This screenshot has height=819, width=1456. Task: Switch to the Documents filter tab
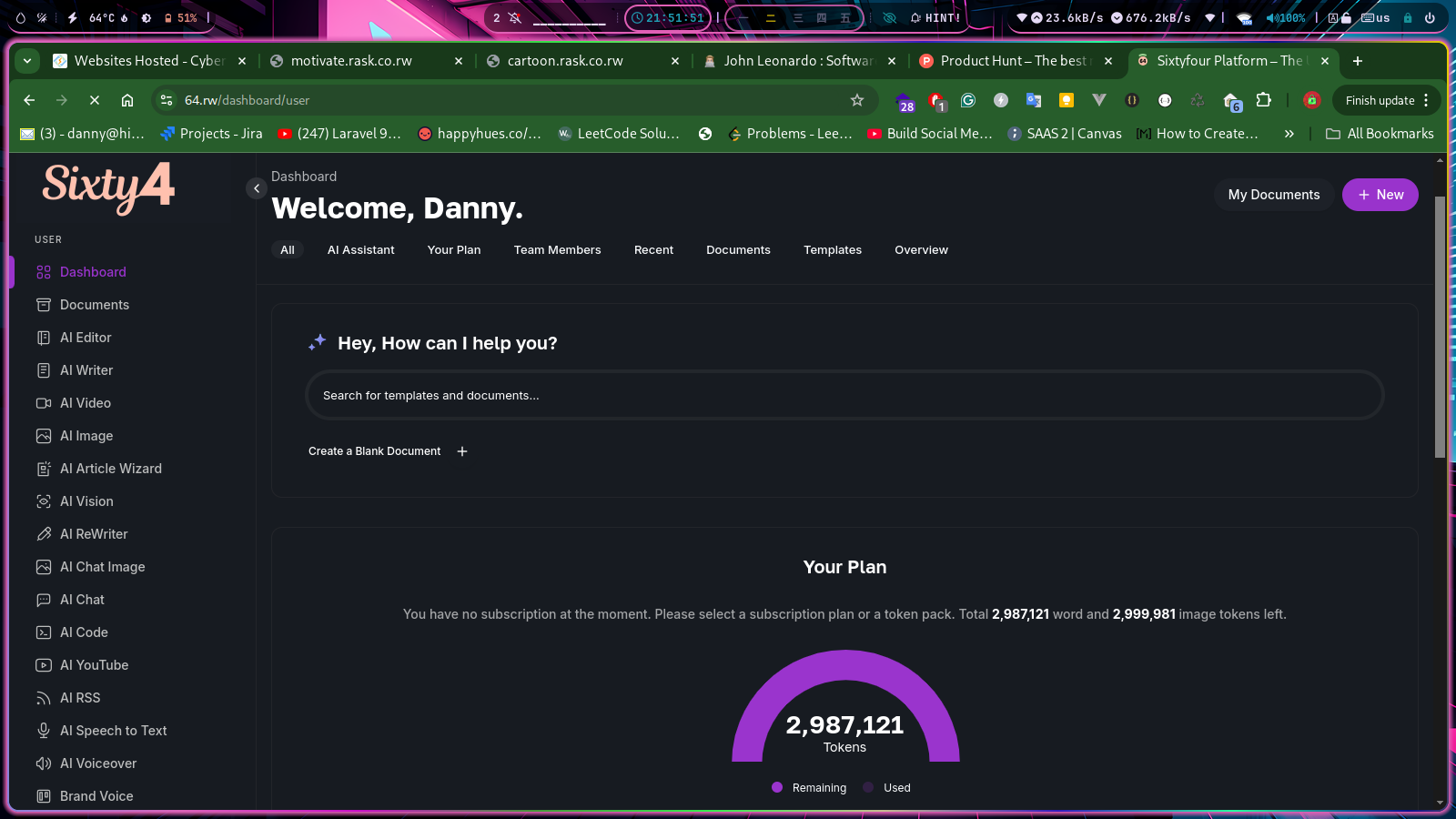pos(738,250)
